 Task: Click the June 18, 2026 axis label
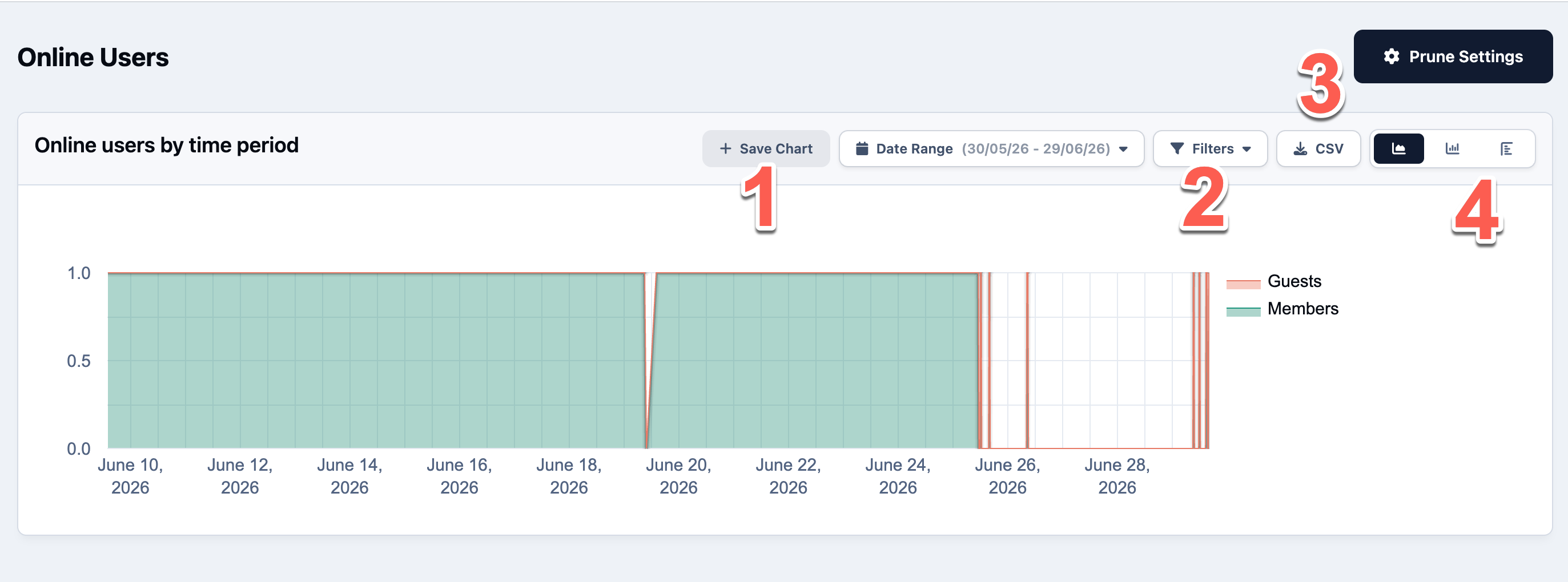[569, 475]
